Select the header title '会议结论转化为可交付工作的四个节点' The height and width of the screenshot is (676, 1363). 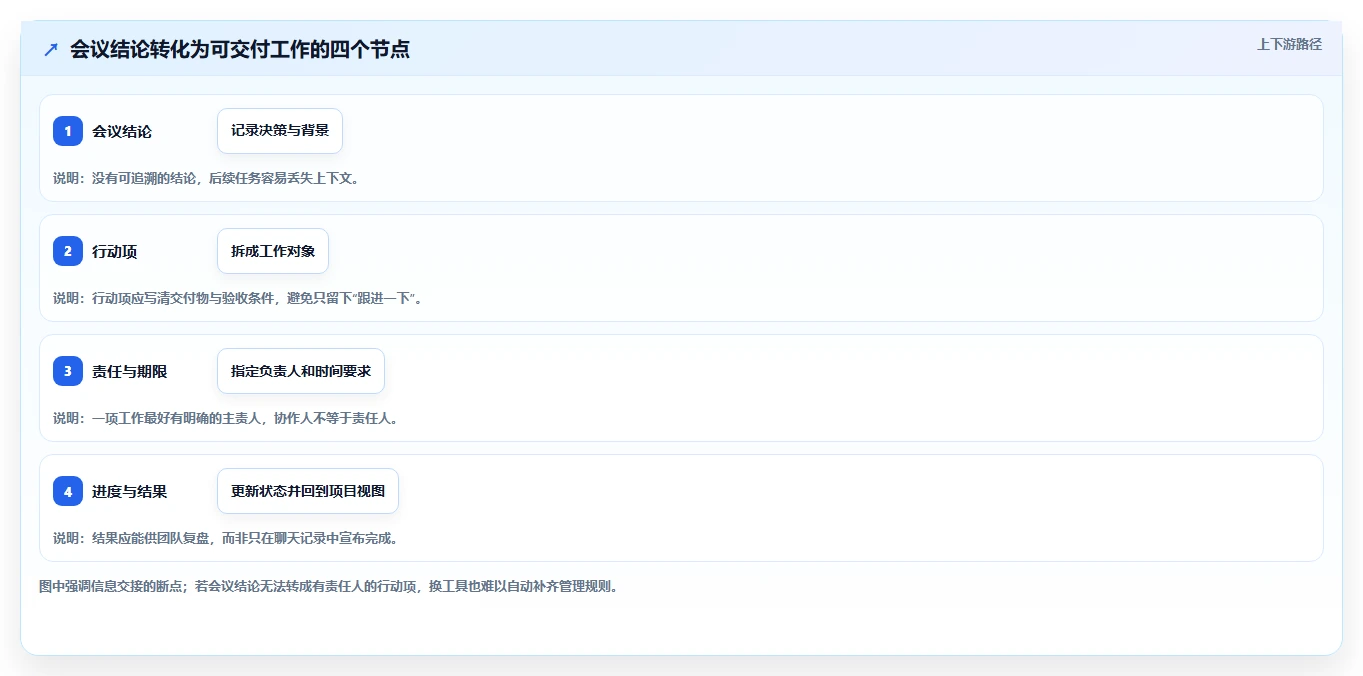240,49
